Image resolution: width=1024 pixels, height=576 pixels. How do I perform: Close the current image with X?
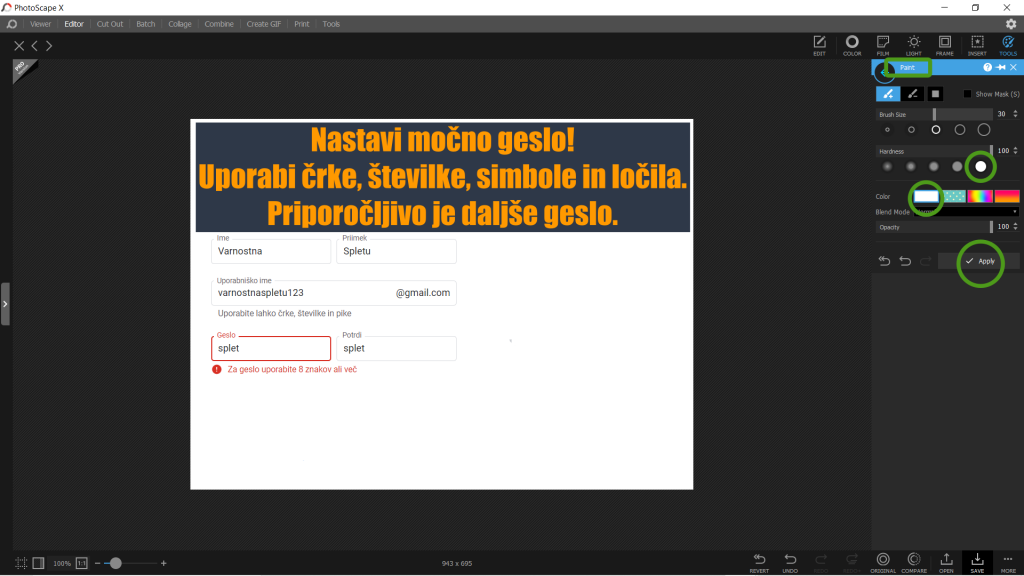click(19, 46)
